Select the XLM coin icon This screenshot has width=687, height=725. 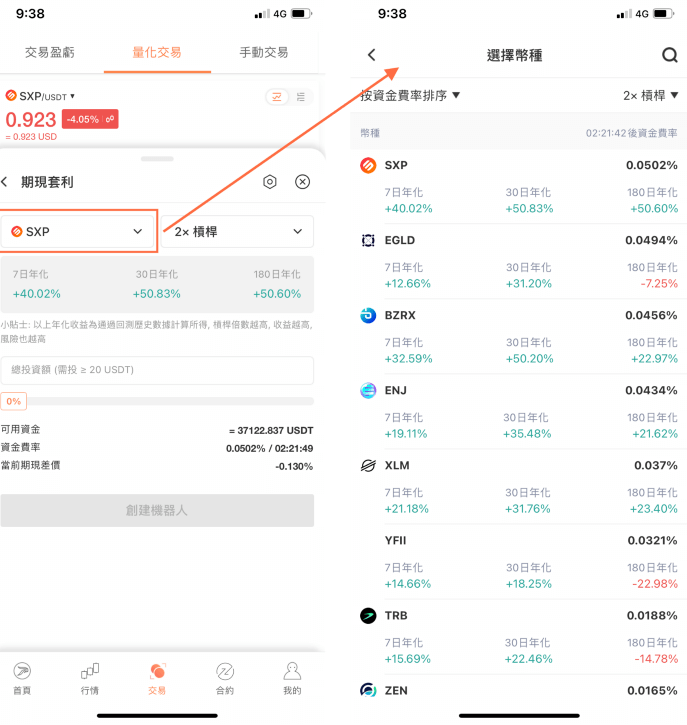[x=368, y=465]
